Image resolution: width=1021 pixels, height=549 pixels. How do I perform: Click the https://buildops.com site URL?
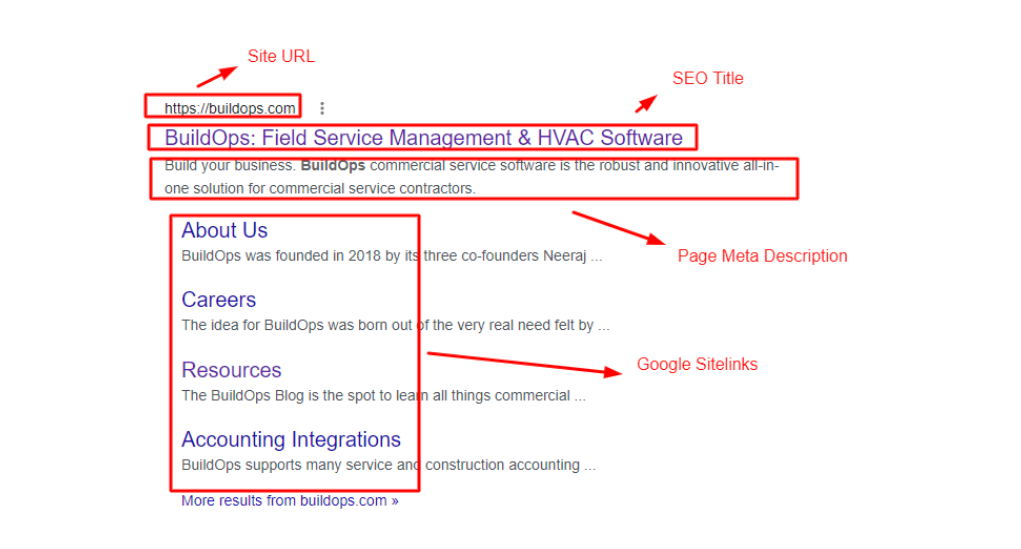(230, 108)
